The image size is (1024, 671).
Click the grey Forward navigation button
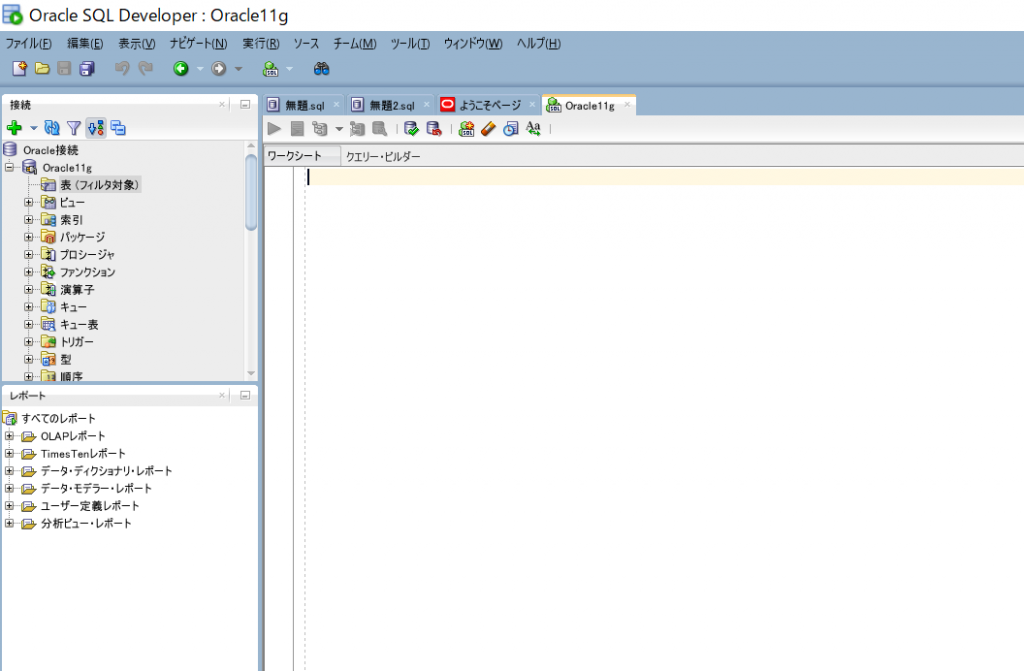(219, 69)
